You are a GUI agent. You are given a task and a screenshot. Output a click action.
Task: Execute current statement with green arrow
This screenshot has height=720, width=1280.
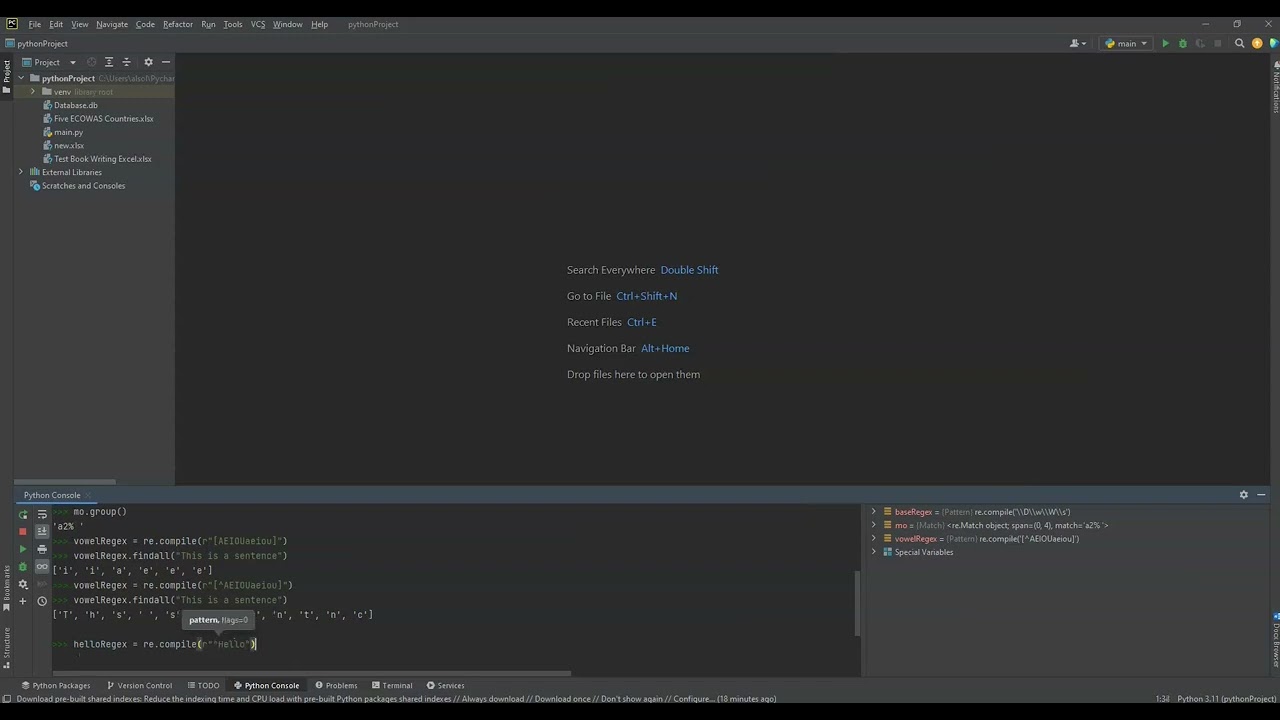pyautogui.click(x=22, y=549)
